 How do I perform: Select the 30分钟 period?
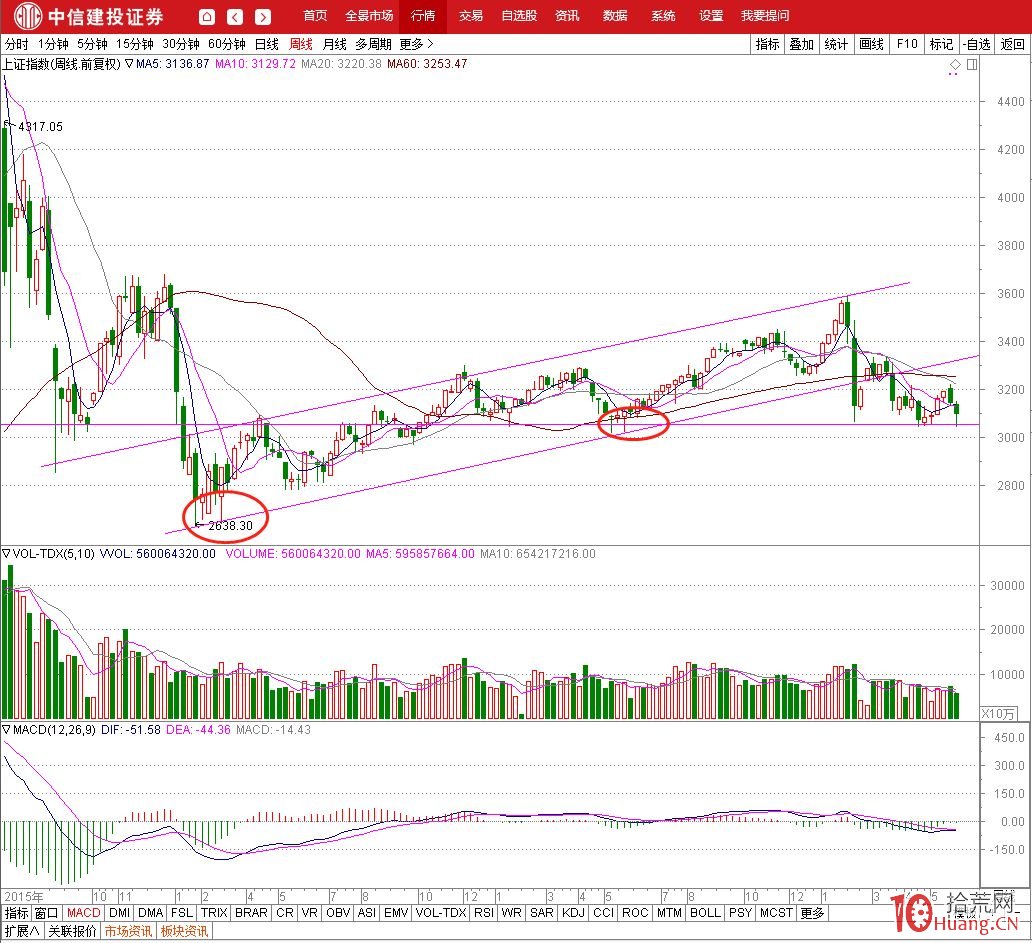(180, 44)
